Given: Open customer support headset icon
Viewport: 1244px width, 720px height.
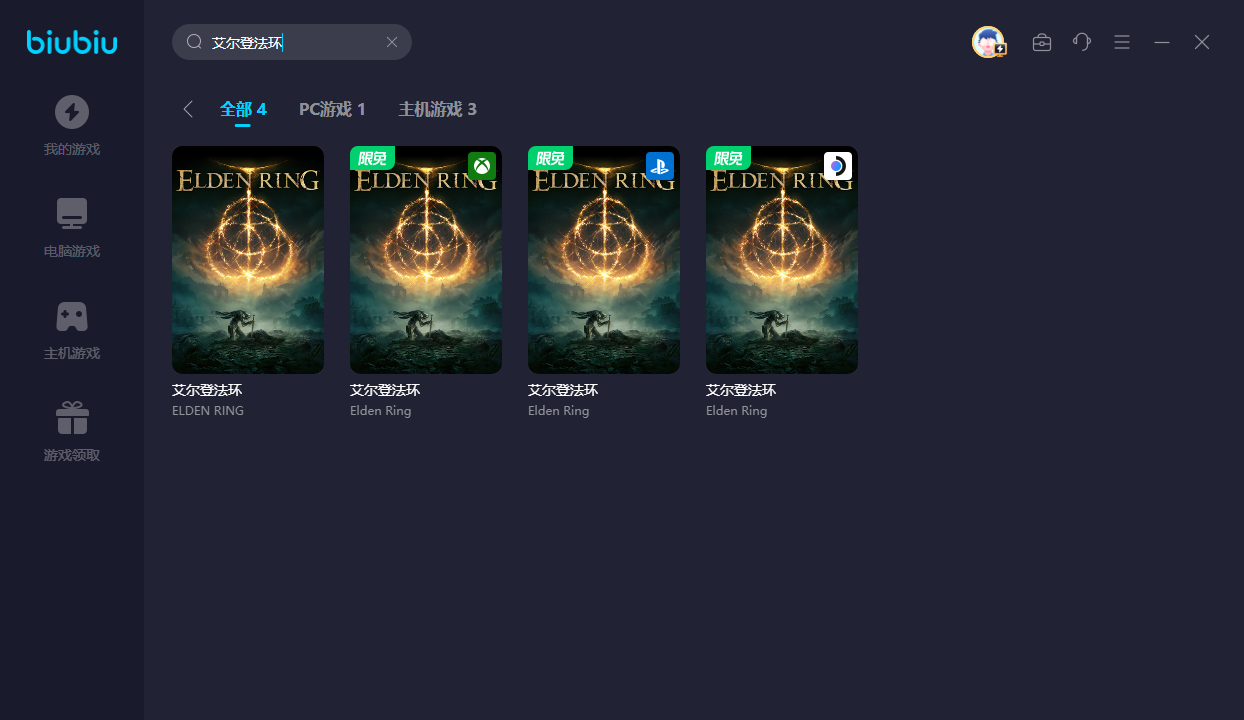Looking at the screenshot, I should click(1082, 42).
